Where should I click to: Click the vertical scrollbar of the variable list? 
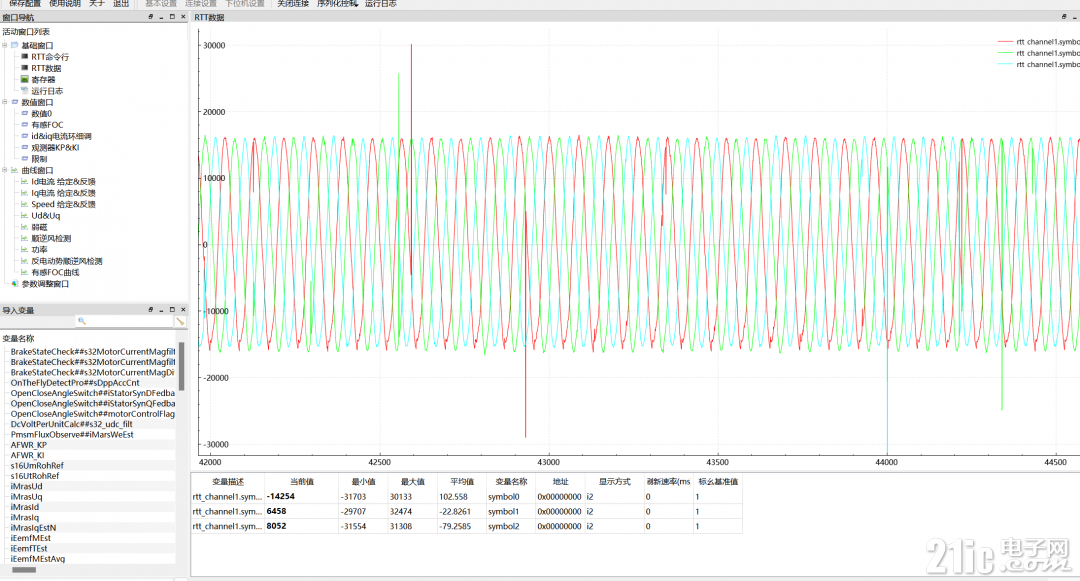(182, 366)
